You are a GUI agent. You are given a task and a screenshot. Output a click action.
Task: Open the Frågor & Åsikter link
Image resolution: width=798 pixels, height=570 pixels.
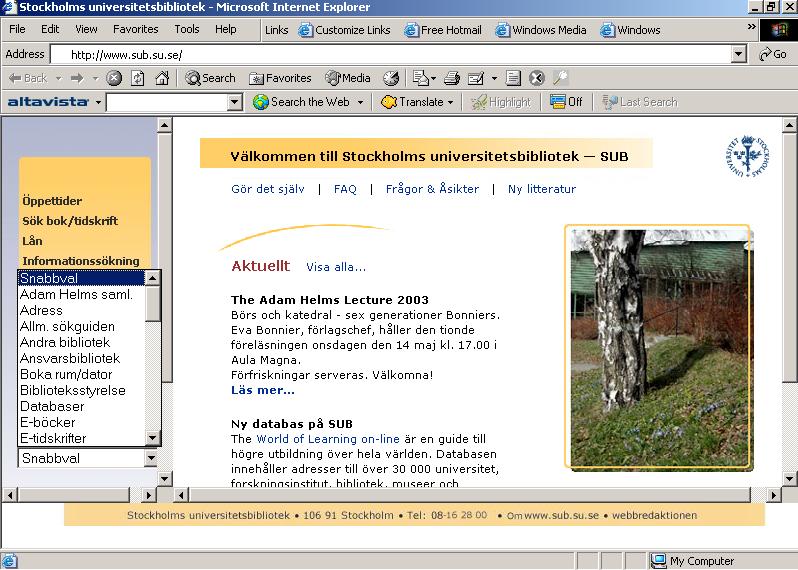(432, 189)
